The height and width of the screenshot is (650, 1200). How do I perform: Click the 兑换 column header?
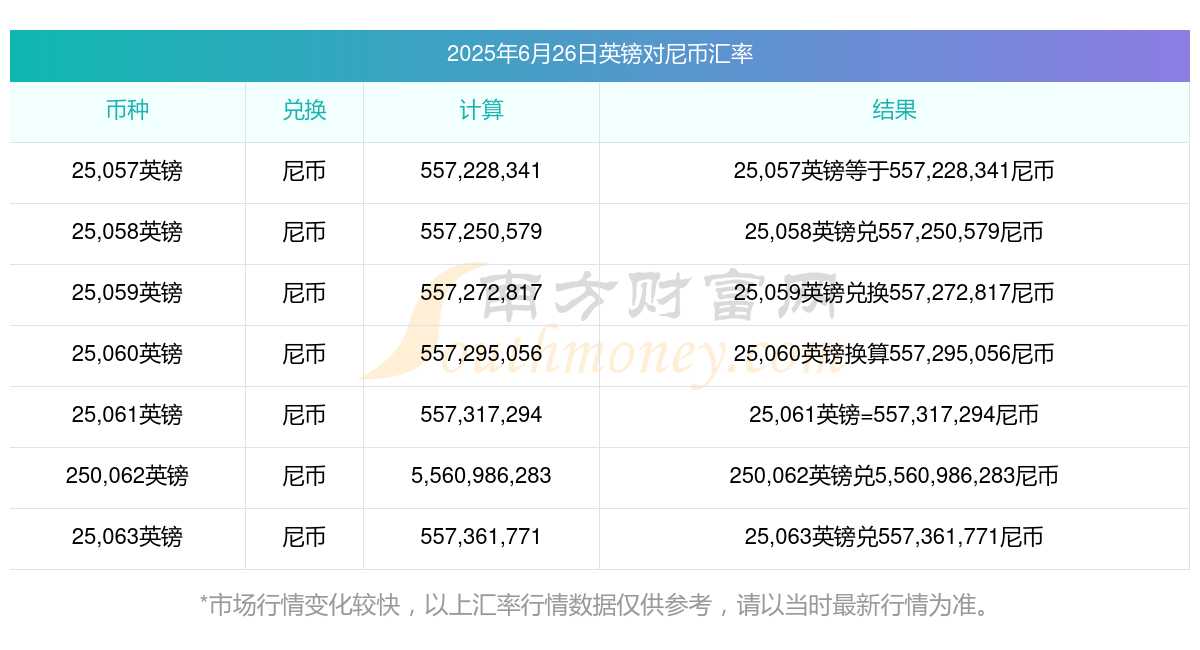coord(304,110)
